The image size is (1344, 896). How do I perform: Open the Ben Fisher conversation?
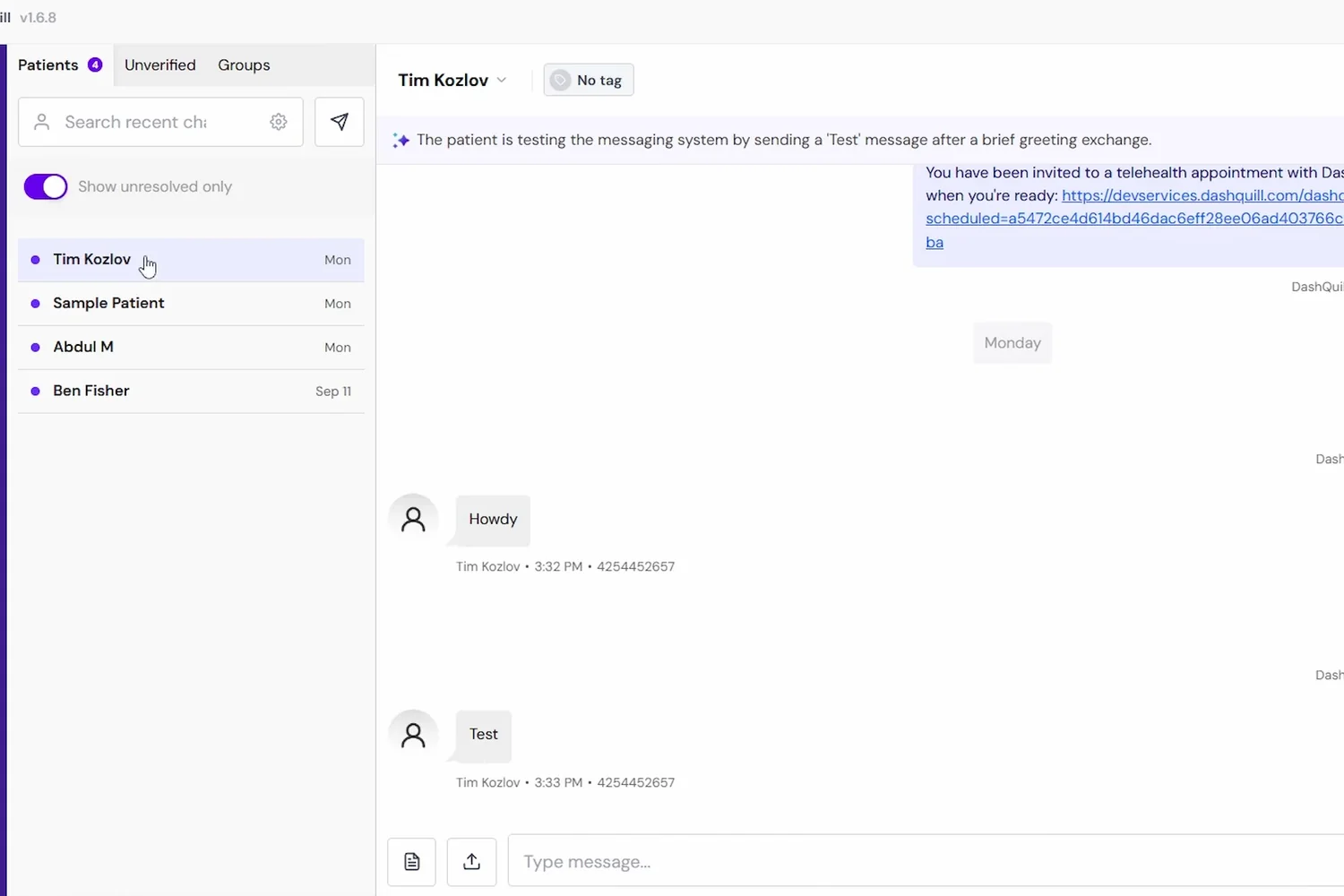(191, 392)
